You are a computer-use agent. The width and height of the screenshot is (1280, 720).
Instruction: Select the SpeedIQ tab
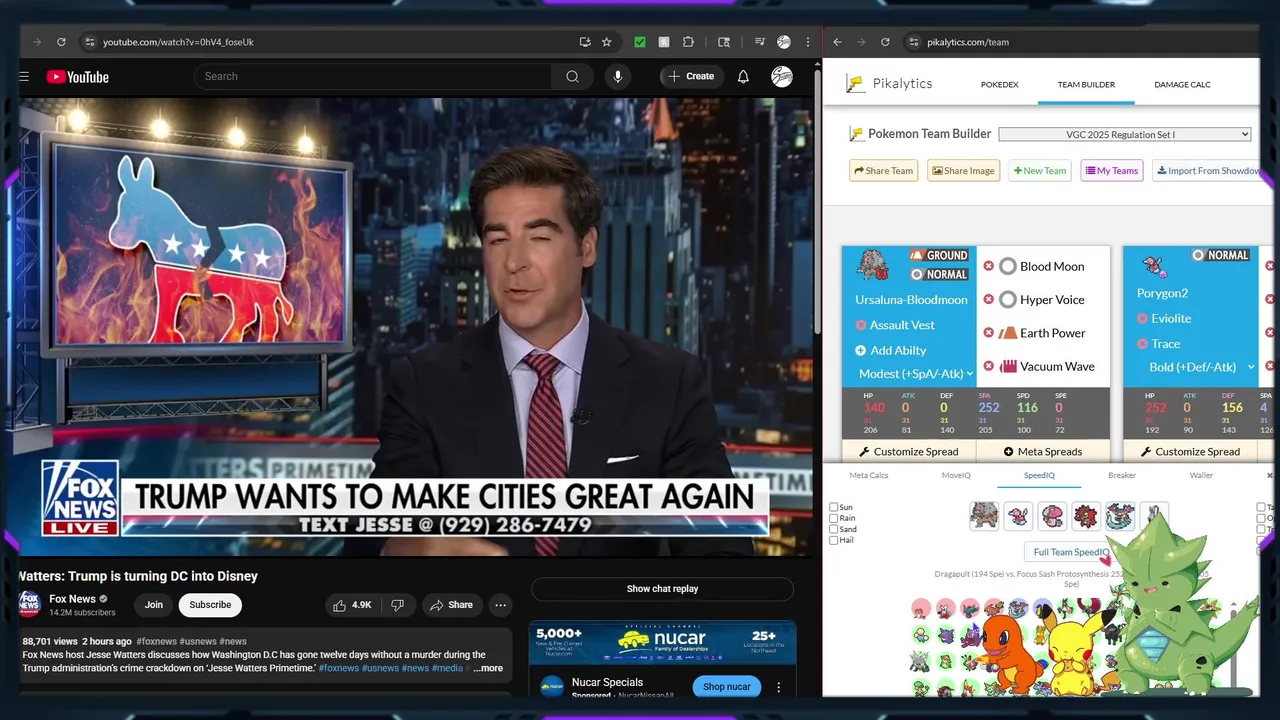pos(1039,475)
